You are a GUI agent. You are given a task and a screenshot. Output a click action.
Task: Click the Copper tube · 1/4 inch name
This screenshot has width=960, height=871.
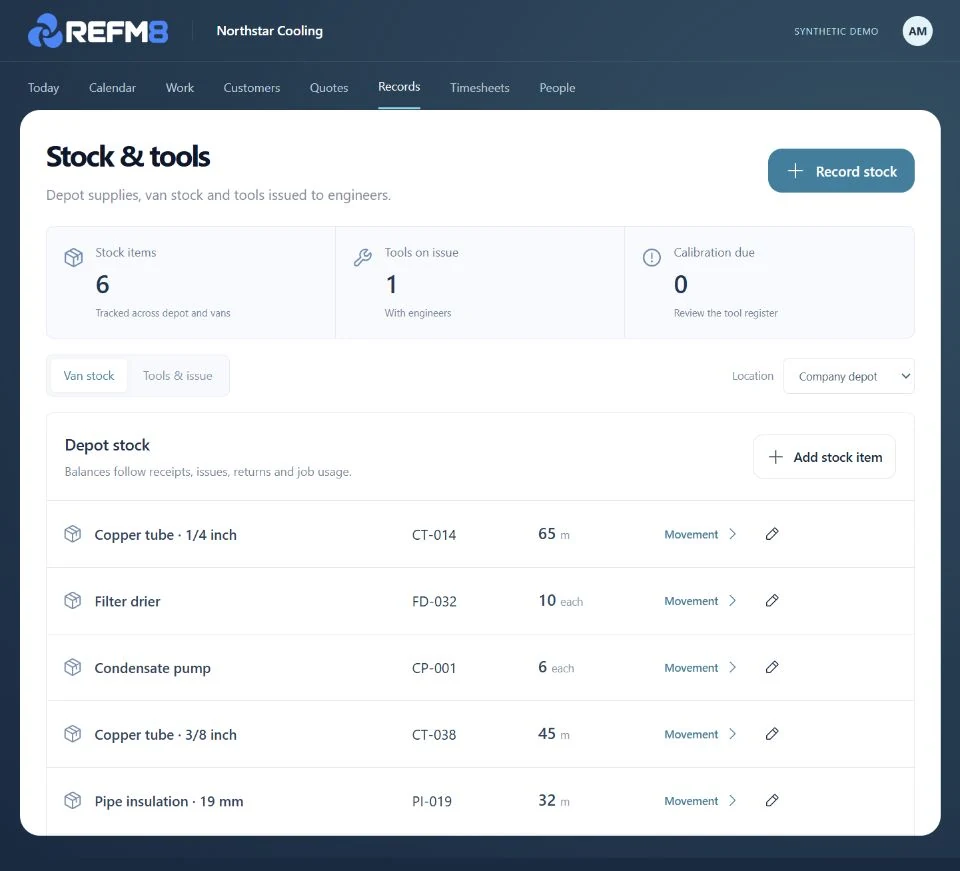click(x=165, y=534)
